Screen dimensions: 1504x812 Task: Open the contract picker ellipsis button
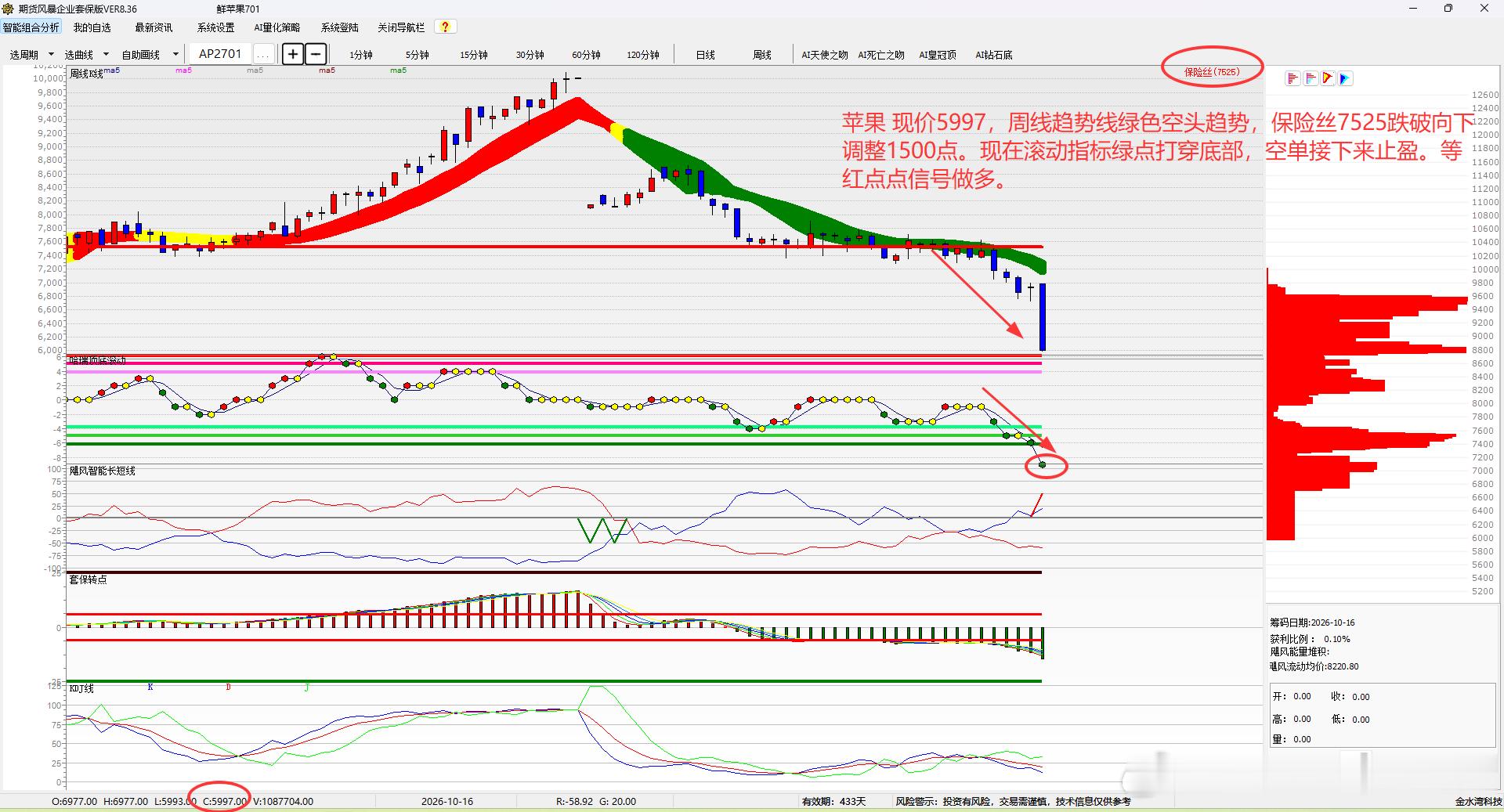pyautogui.click(x=264, y=54)
